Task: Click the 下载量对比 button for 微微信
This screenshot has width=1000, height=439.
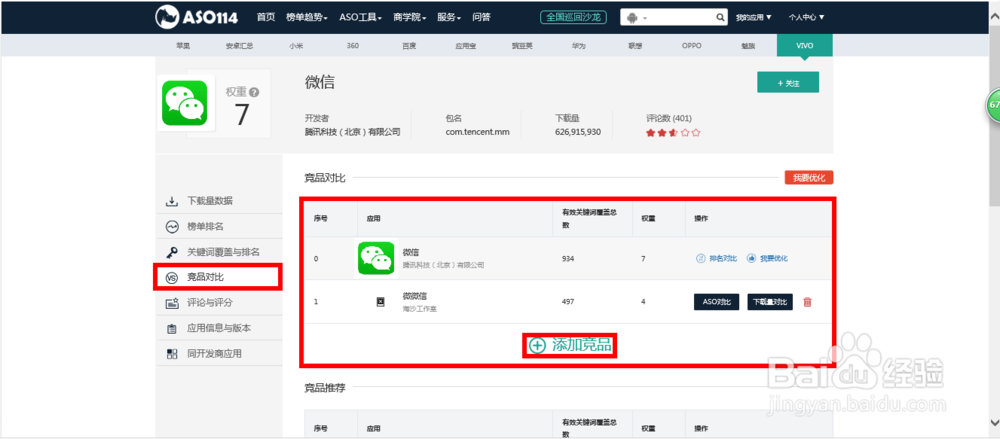Action: click(770, 302)
